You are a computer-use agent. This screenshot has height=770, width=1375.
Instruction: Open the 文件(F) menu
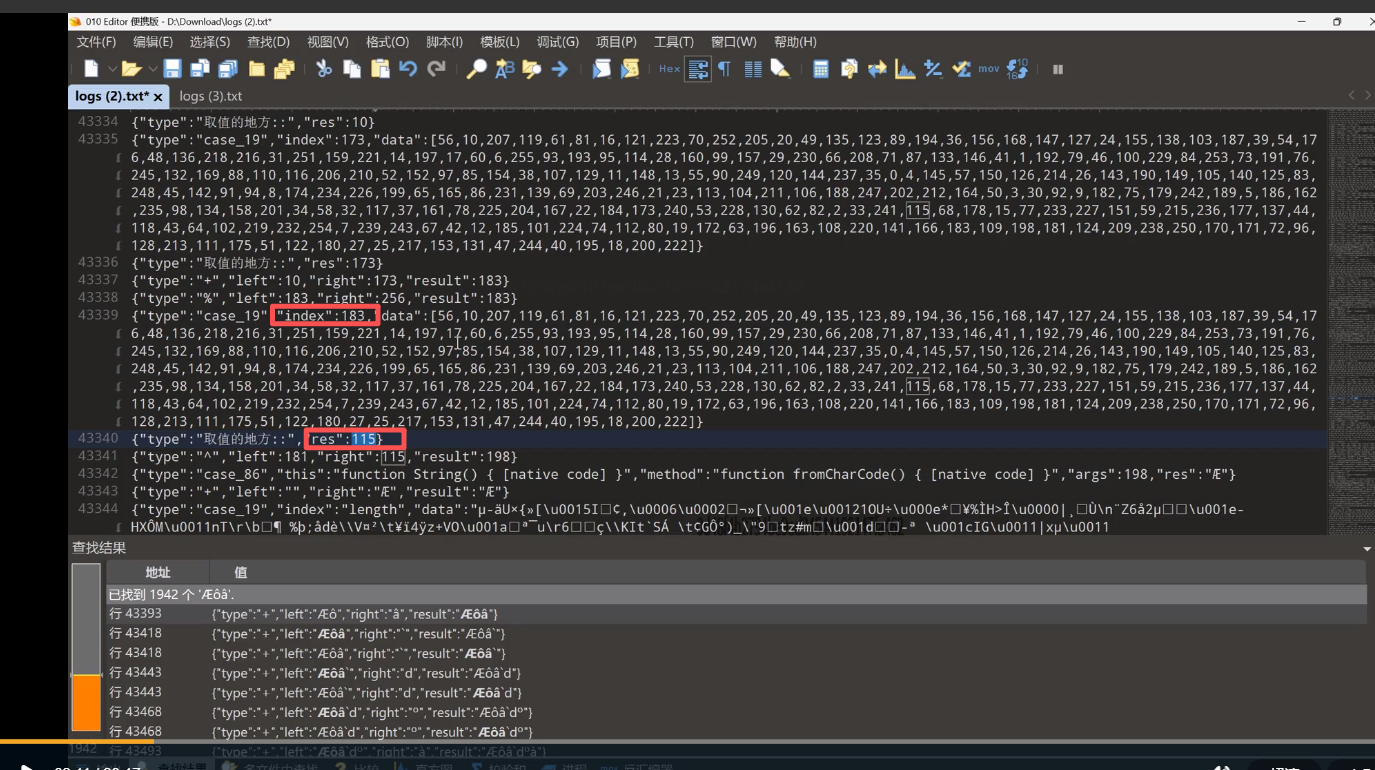click(97, 42)
